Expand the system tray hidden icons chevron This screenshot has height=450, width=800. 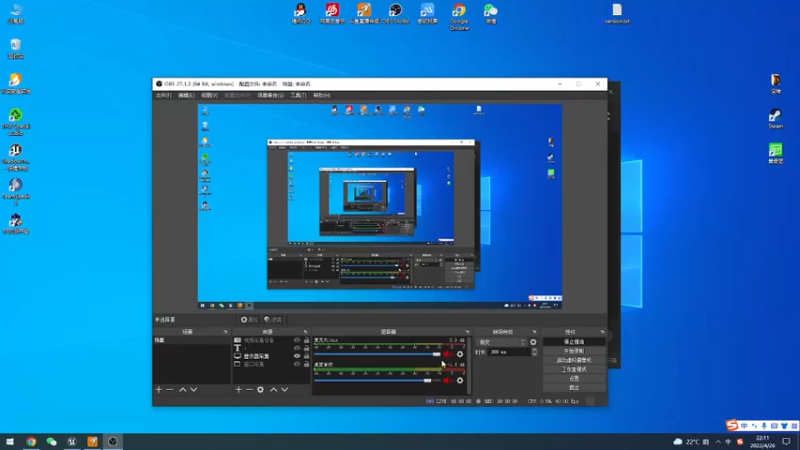[718, 441]
